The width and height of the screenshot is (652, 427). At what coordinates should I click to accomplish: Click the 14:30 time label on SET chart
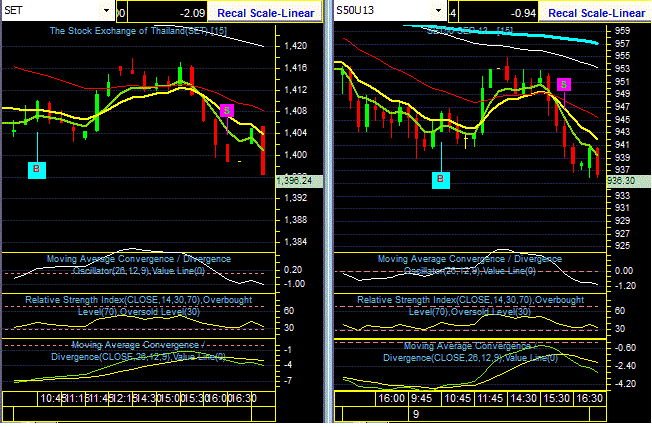click(148, 398)
